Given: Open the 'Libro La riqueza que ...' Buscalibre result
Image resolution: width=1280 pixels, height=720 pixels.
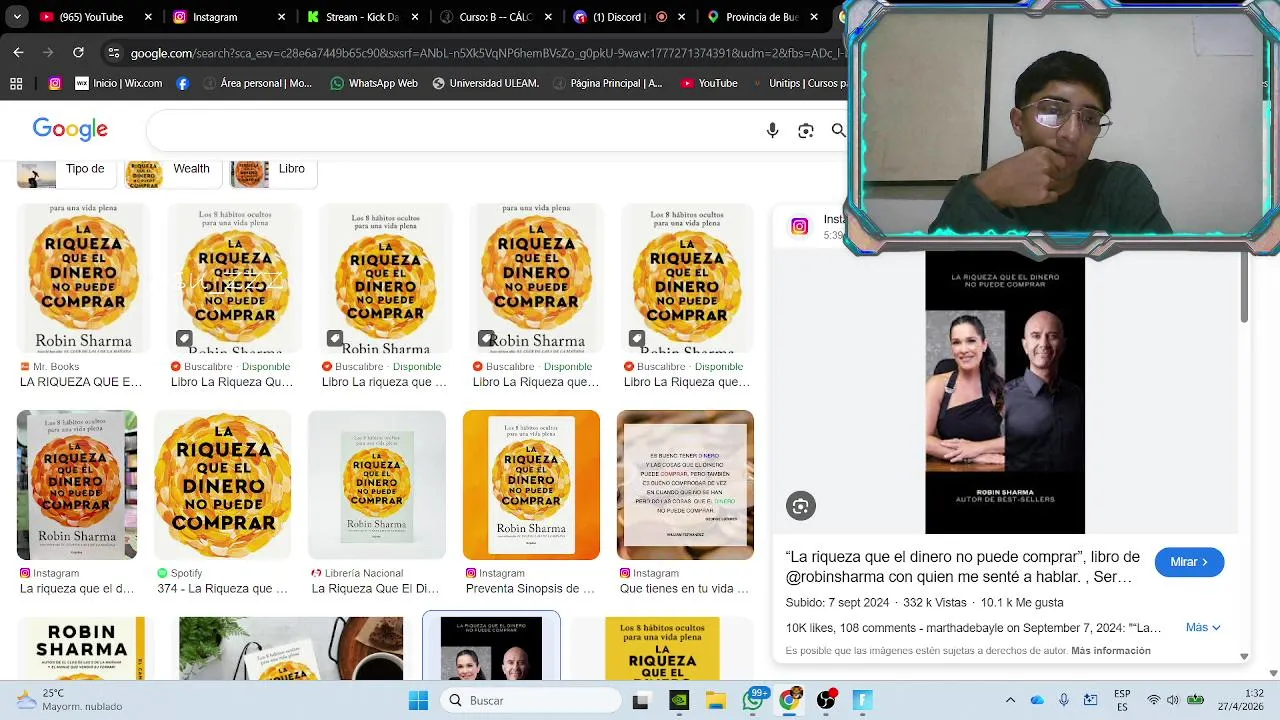Looking at the screenshot, I should pyautogui.click(x=385, y=278).
